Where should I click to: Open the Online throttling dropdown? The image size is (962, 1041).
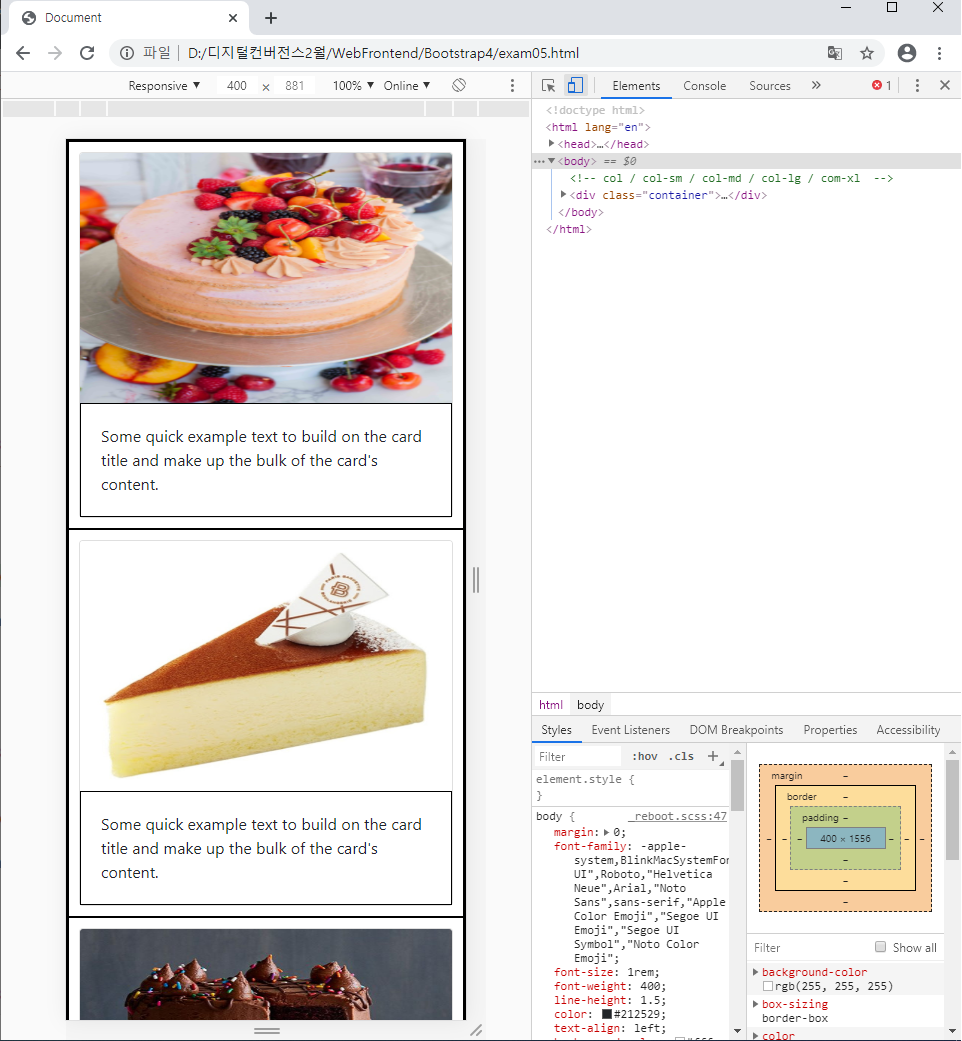(x=407, y=86)
